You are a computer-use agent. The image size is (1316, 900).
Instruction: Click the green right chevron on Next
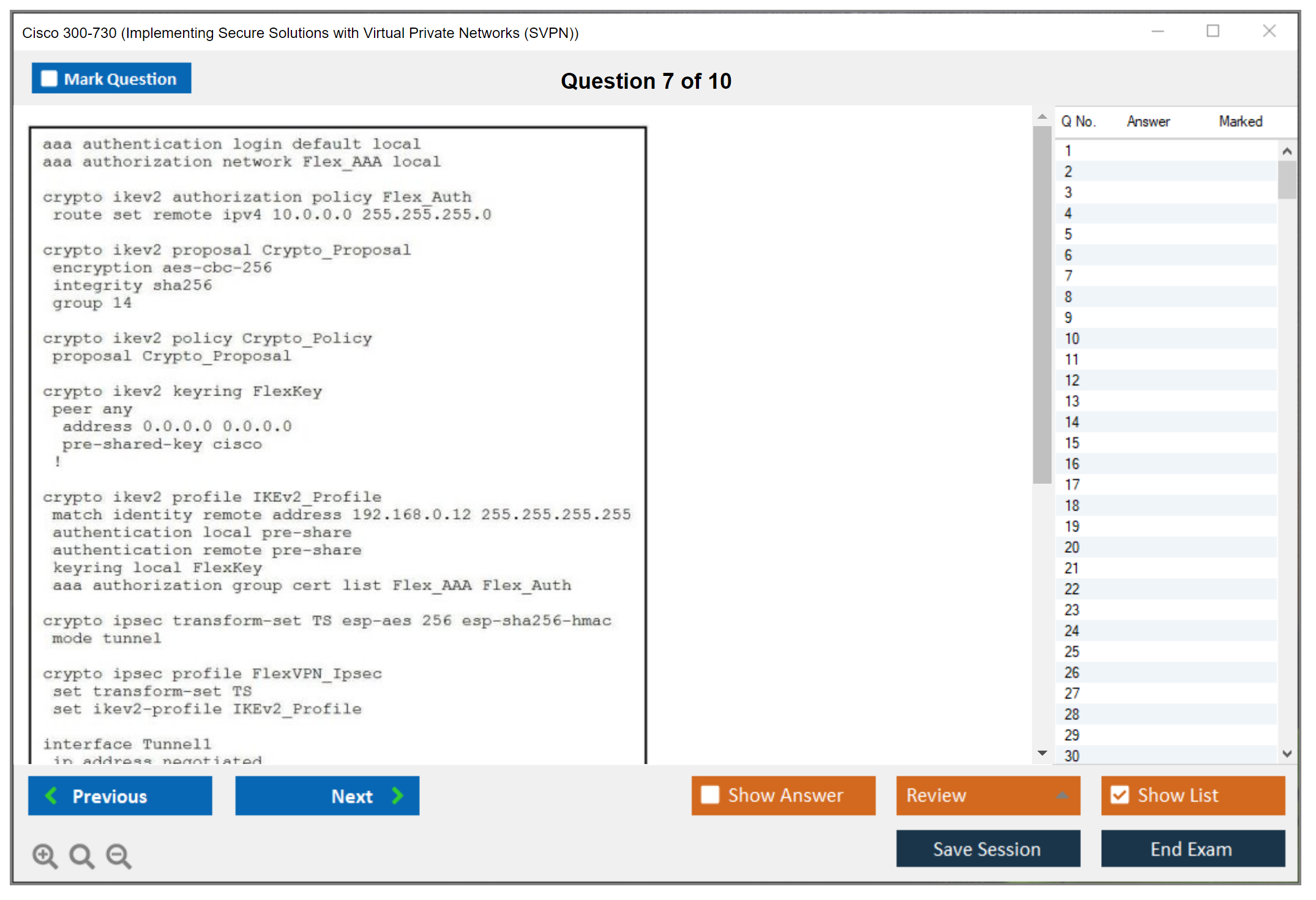click(398, 795)
